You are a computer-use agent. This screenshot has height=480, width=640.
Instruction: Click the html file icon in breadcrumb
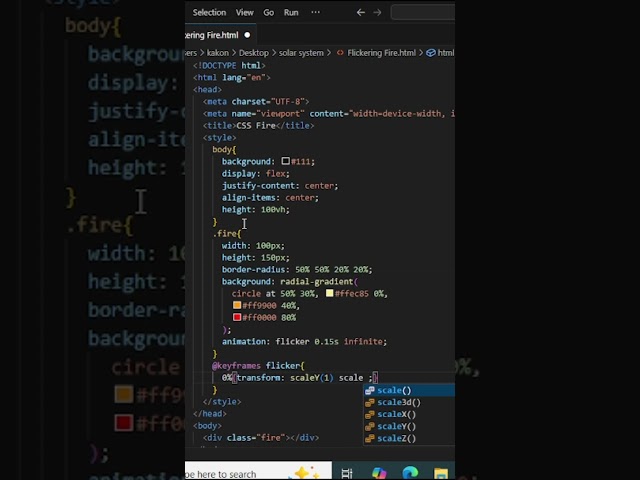click(340, 53)
